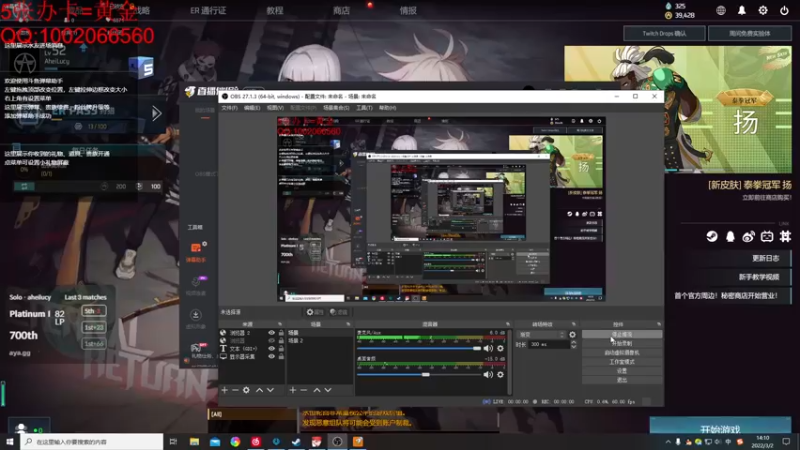Open OBS Studio icon in the taskbar

coord(337,442)
